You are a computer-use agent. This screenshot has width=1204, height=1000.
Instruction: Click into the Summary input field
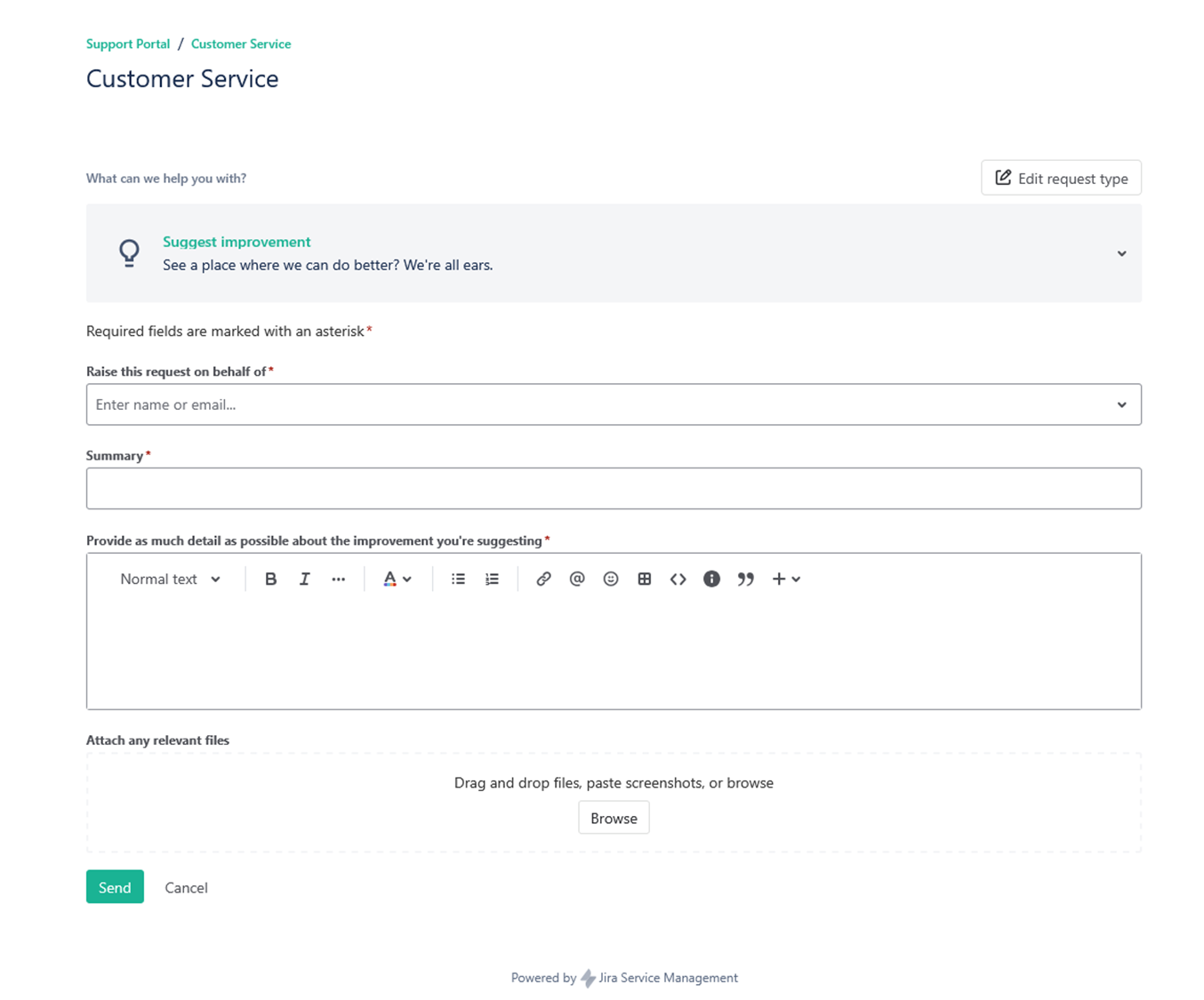[614, 488]
